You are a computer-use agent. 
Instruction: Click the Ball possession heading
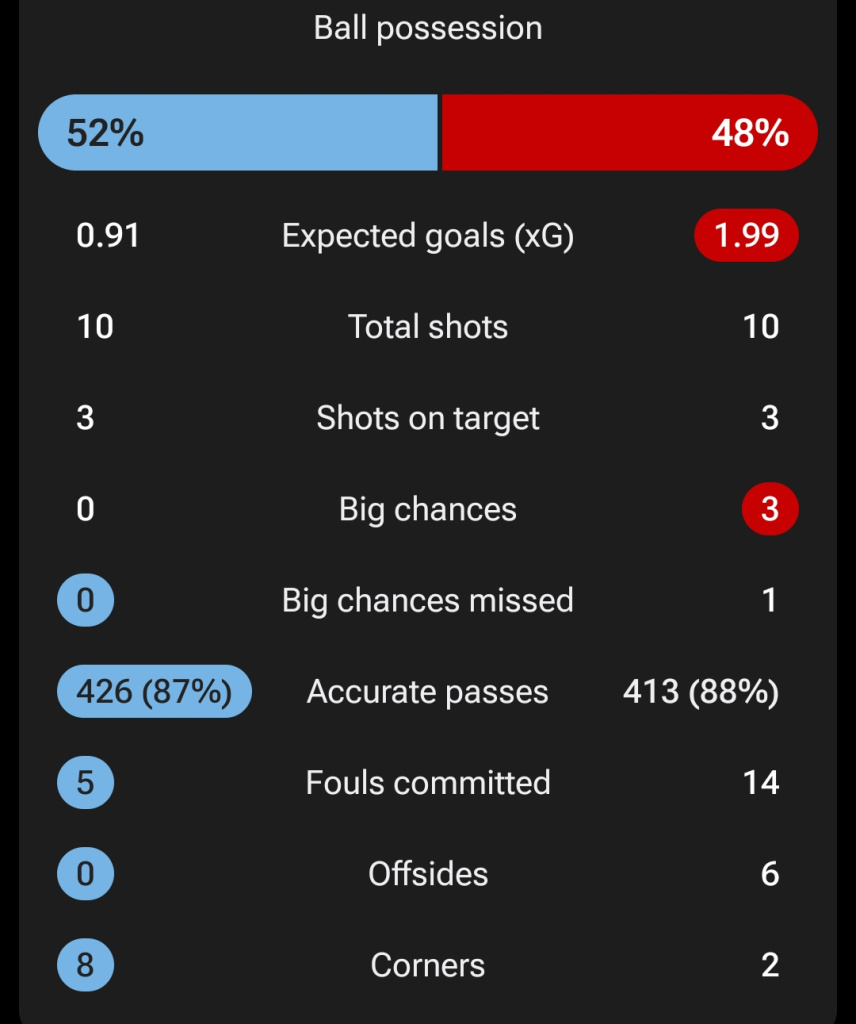(428, 28)
